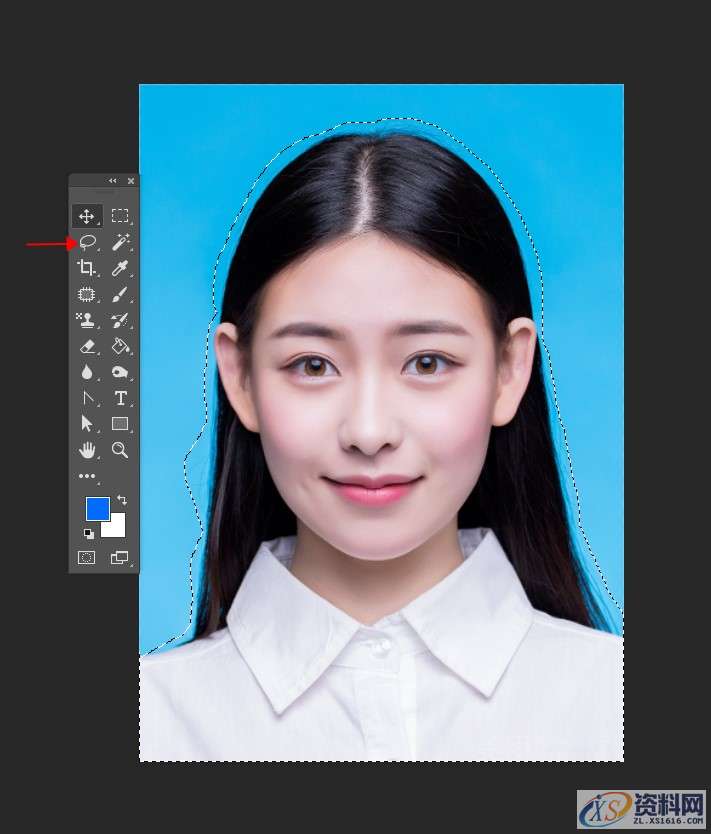Select the Crop tool
This screenshot has width=711, height=834.
tap(87, 268)
